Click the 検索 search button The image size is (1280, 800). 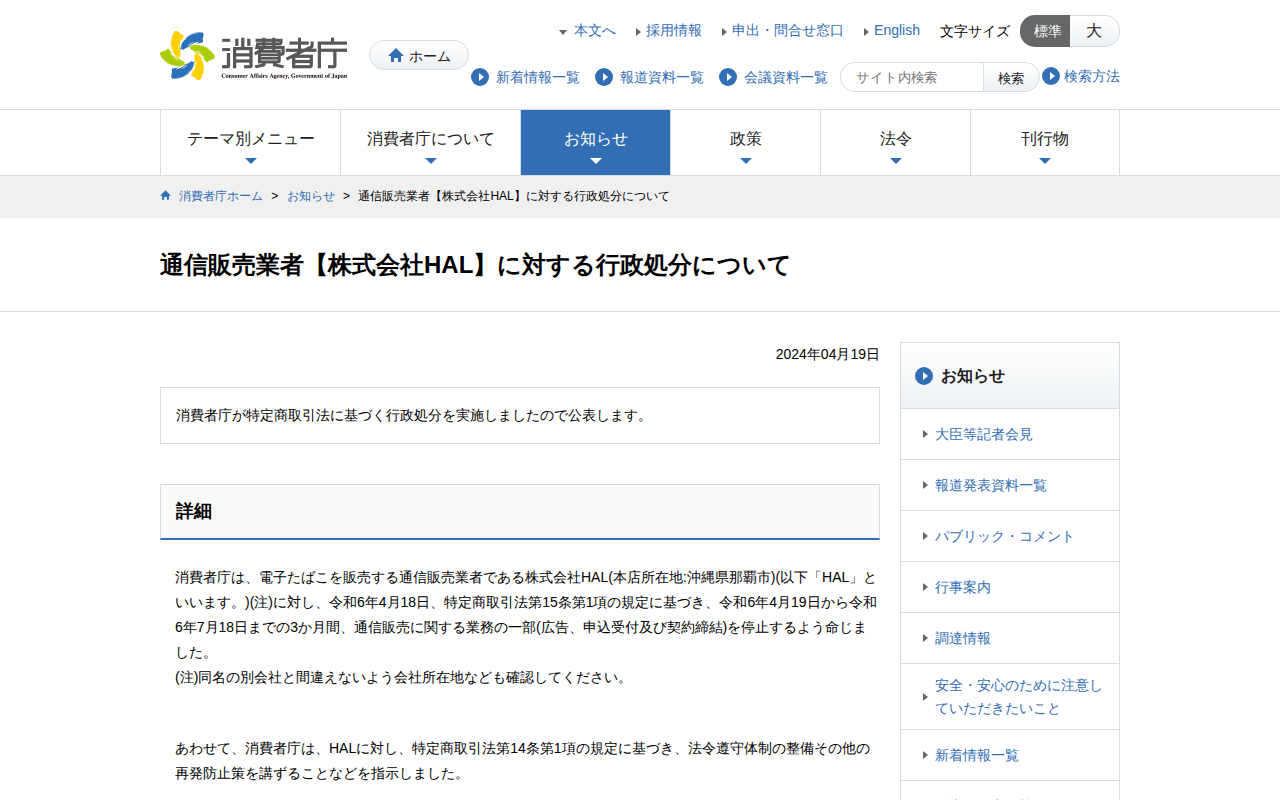(x=1010, y=78)
